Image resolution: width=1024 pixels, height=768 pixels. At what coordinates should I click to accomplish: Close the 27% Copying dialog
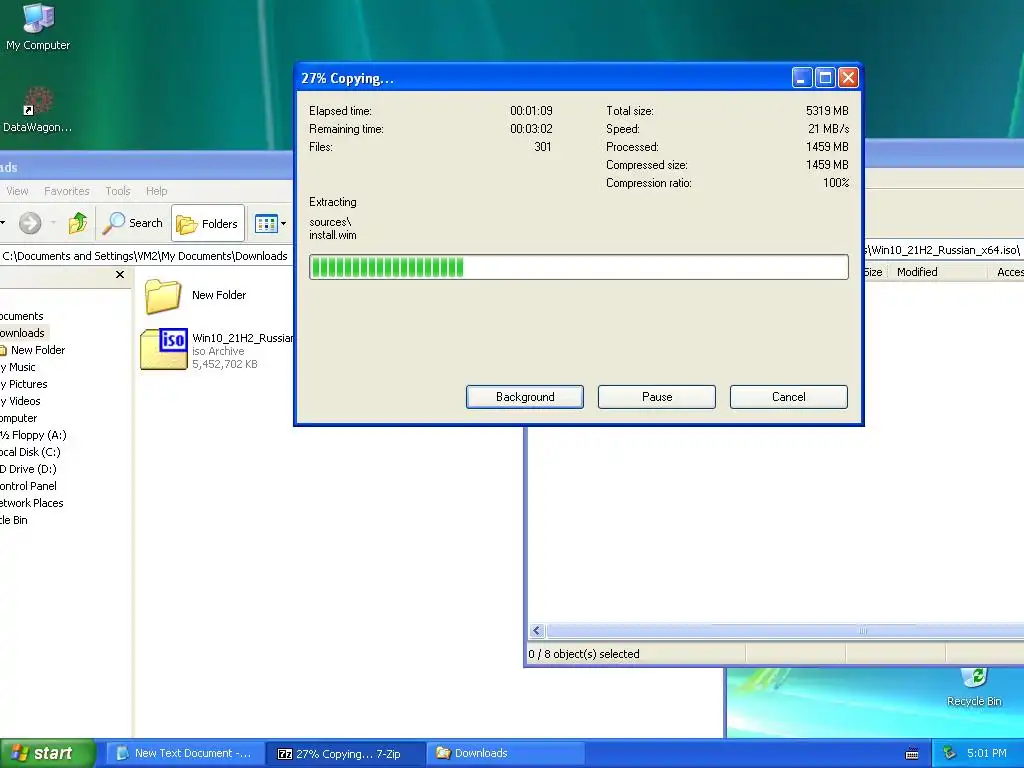pyautogui.click(x=848, y=78)
